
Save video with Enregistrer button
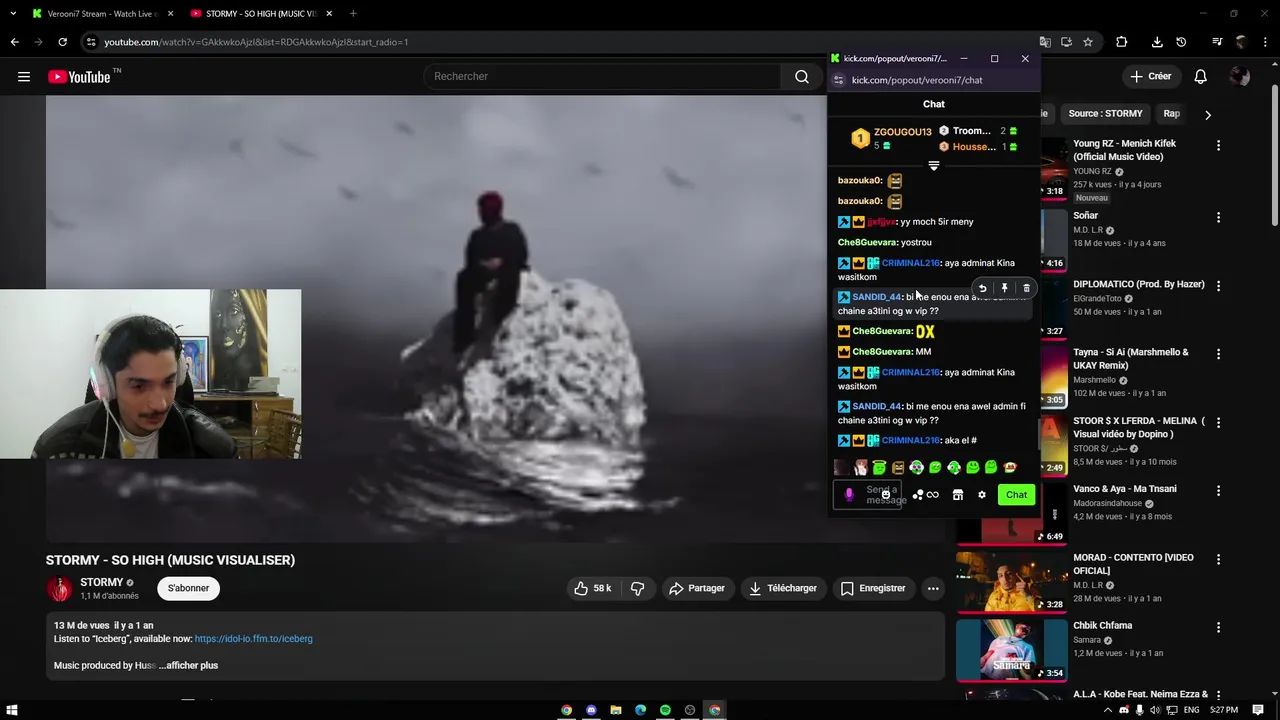[873, 588]
